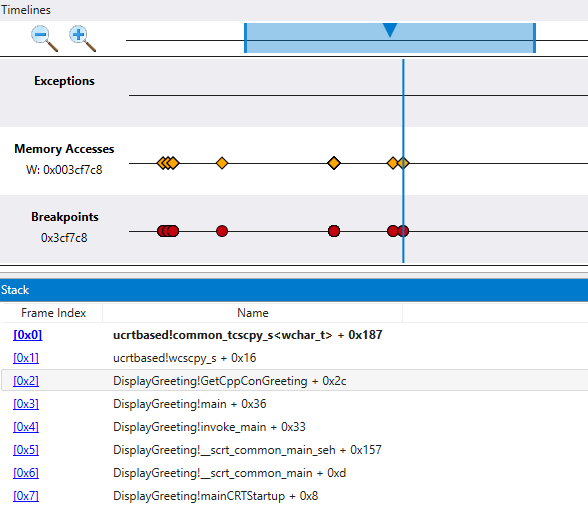This screenshot has width=588, height=507.
Task: Open stack frame link [0x5]
Action: [x=26, y=450]
